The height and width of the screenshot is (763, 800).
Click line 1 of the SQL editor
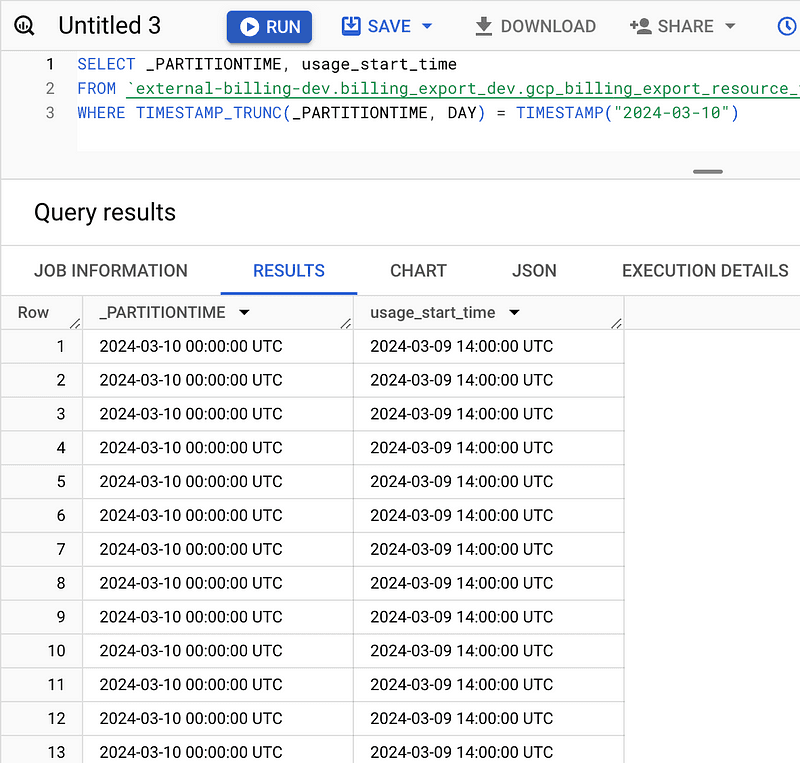267,64
